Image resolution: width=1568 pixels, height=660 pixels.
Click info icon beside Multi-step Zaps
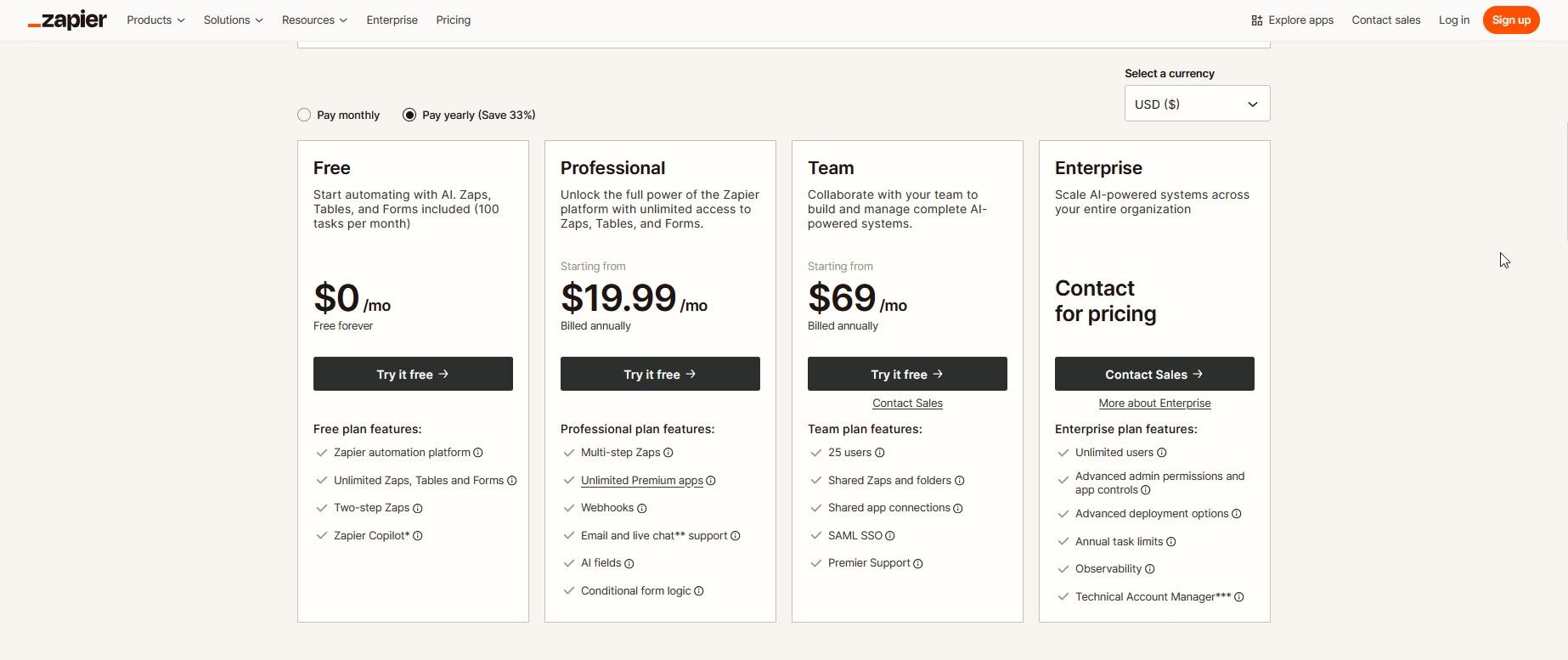[668, 453]
